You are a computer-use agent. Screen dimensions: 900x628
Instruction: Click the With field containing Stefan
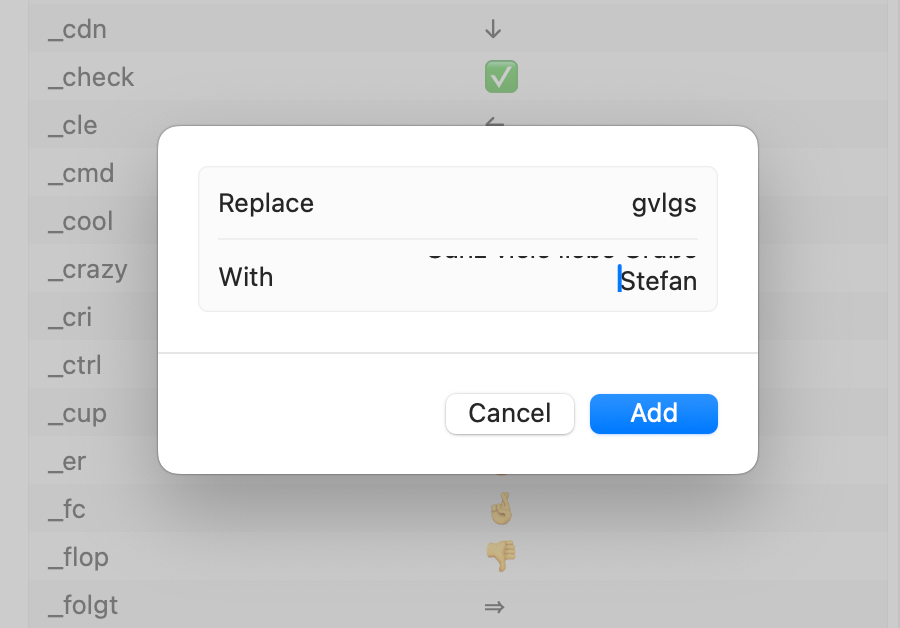[457, 276]
